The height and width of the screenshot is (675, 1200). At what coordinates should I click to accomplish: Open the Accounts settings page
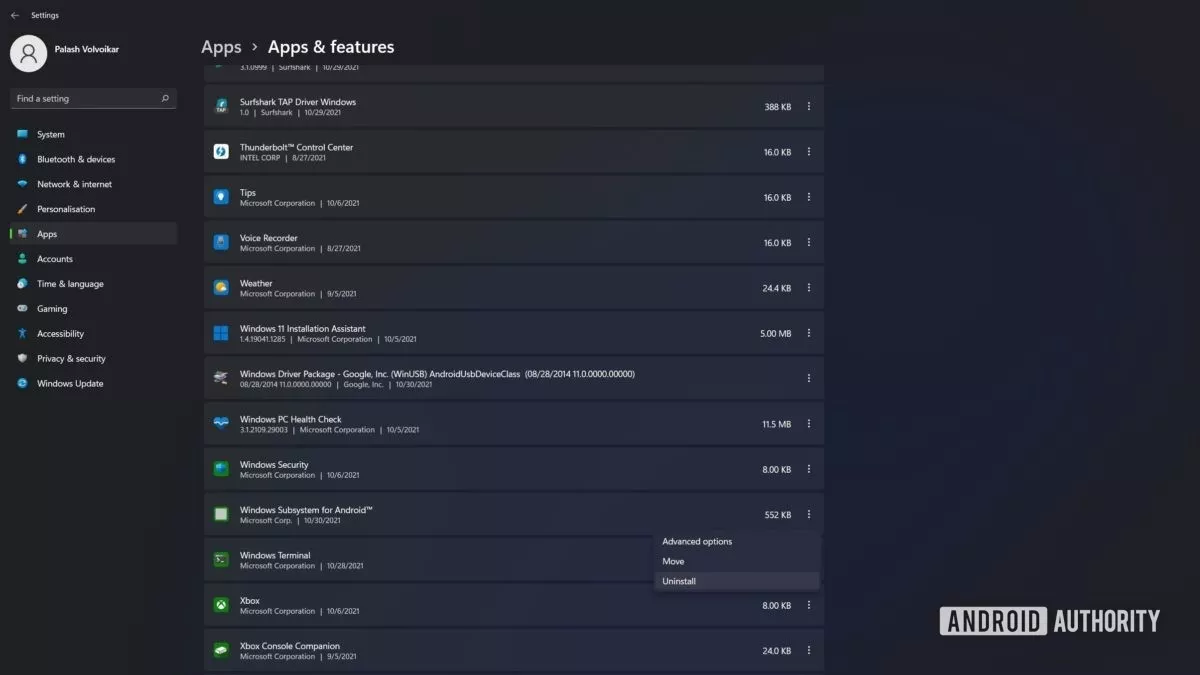93,259
